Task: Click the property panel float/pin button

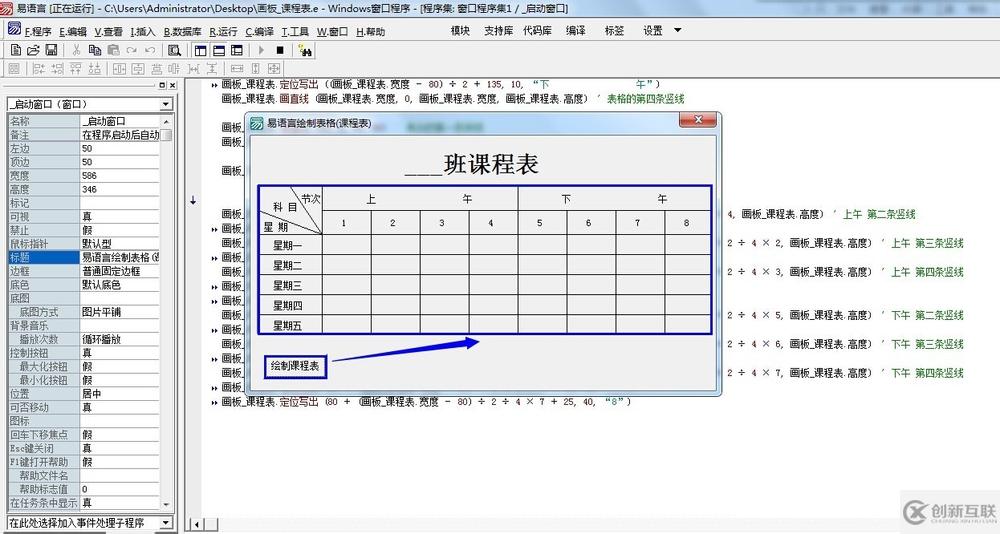Action: pyautogui.click(x=162, y=85)
